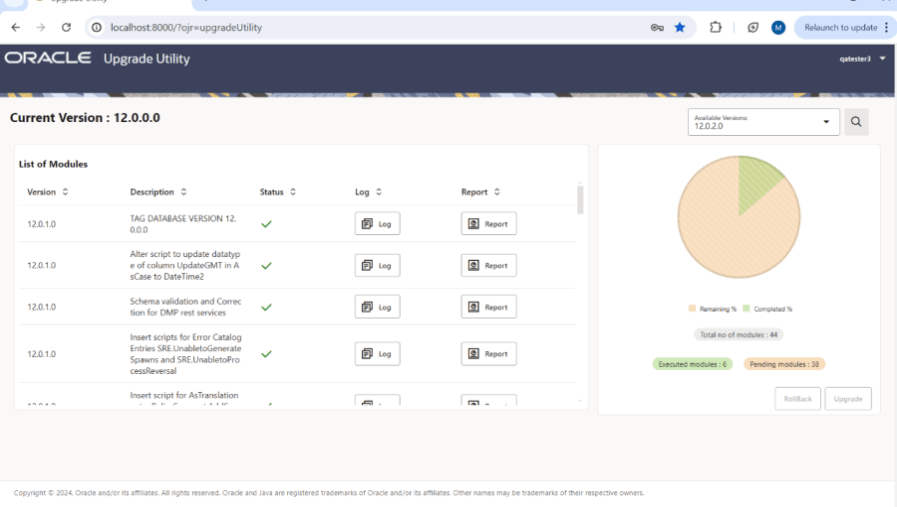Click the Executed modules : 6 badge
This screenshot has height=507, width=897.
[692, 364]
